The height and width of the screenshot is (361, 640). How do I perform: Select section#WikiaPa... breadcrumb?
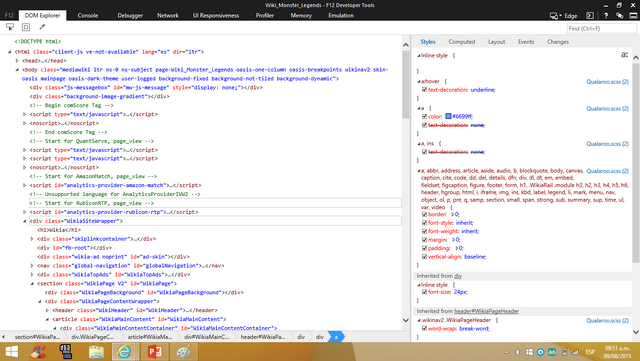coord(37,337)
